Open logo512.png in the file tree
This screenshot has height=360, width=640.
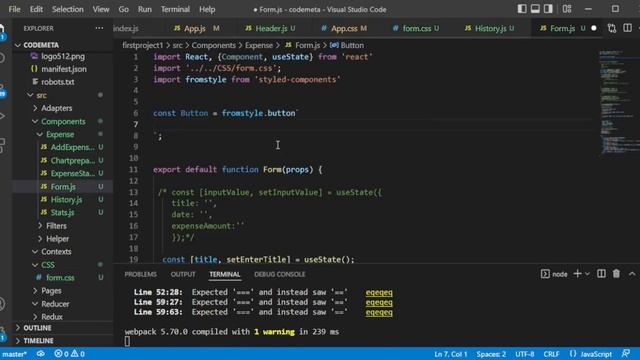(63, 56)
